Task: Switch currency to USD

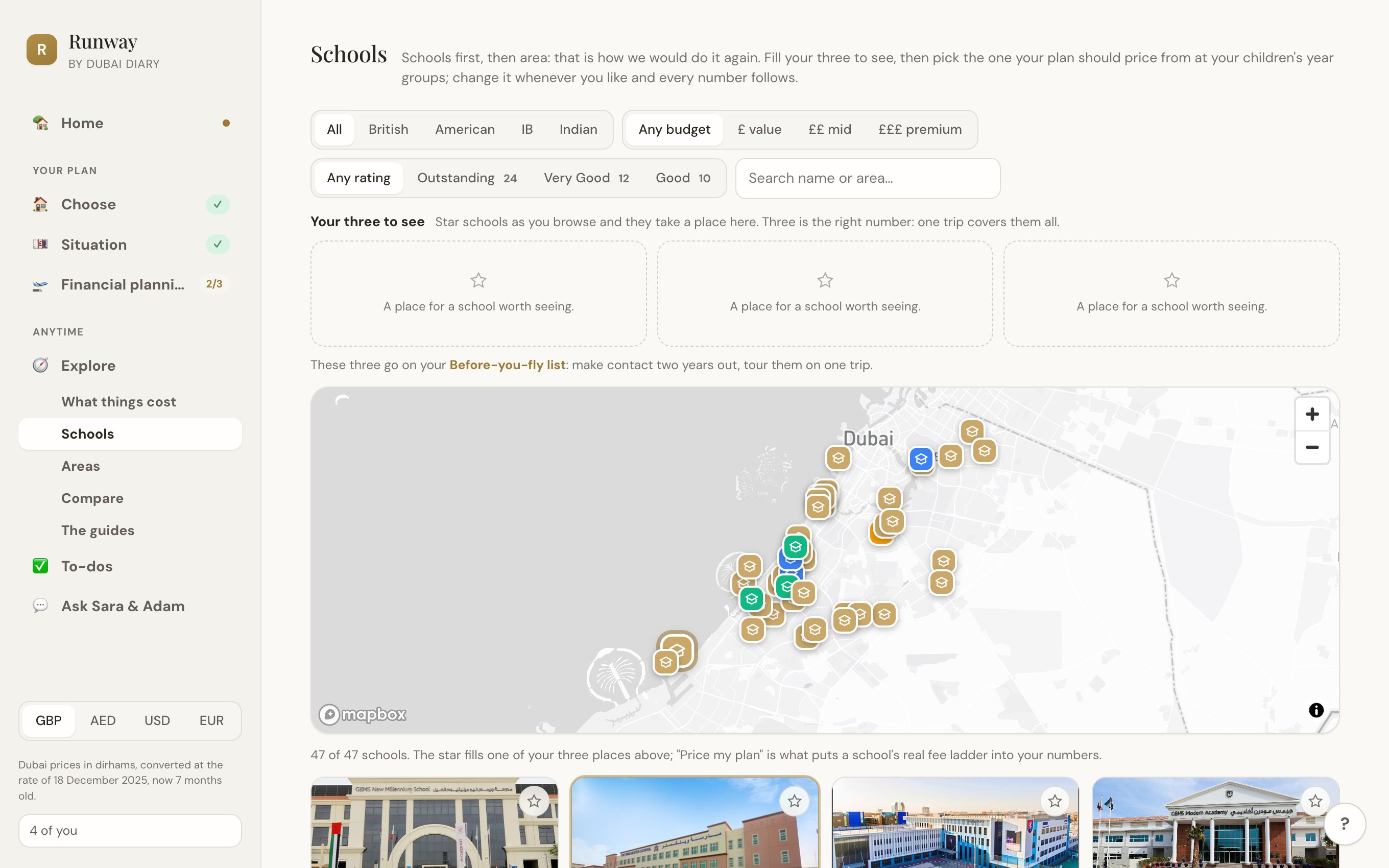Action: pyautogui.click(x=157, y=720)
